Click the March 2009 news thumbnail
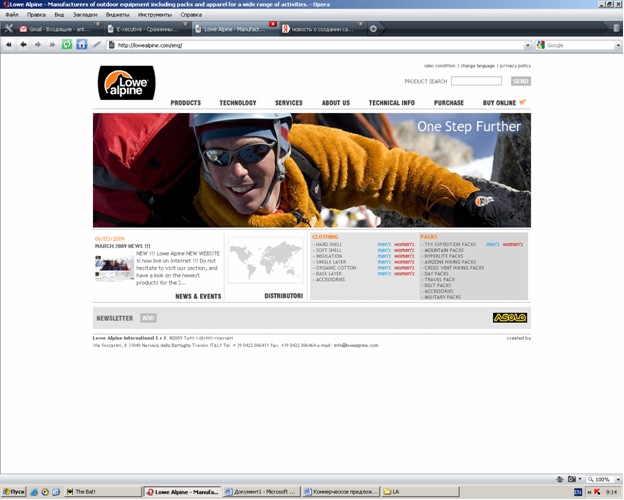The height and width of the screenshot is (500, 624). coord(115,268)
